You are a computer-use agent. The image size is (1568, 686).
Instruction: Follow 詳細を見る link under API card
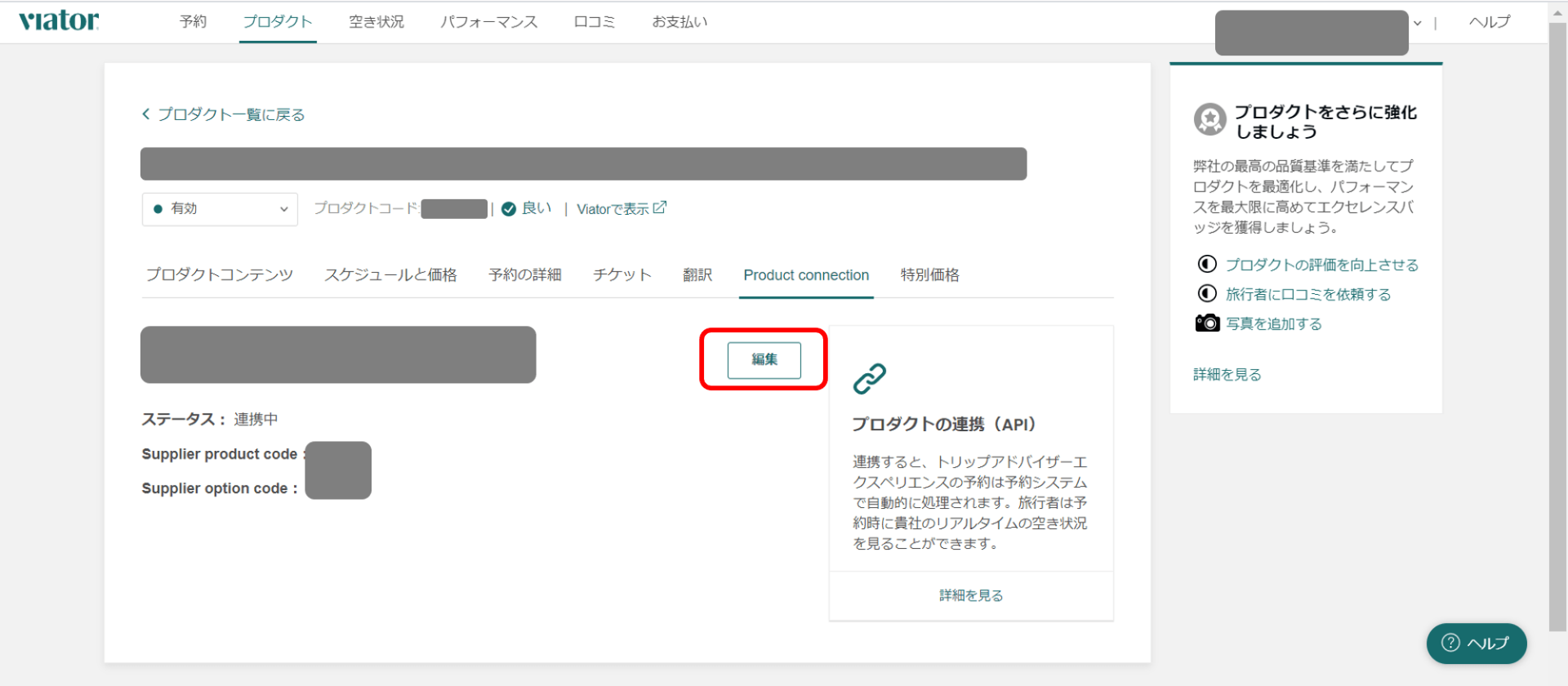pyautogui.click(x=971, y=595)
